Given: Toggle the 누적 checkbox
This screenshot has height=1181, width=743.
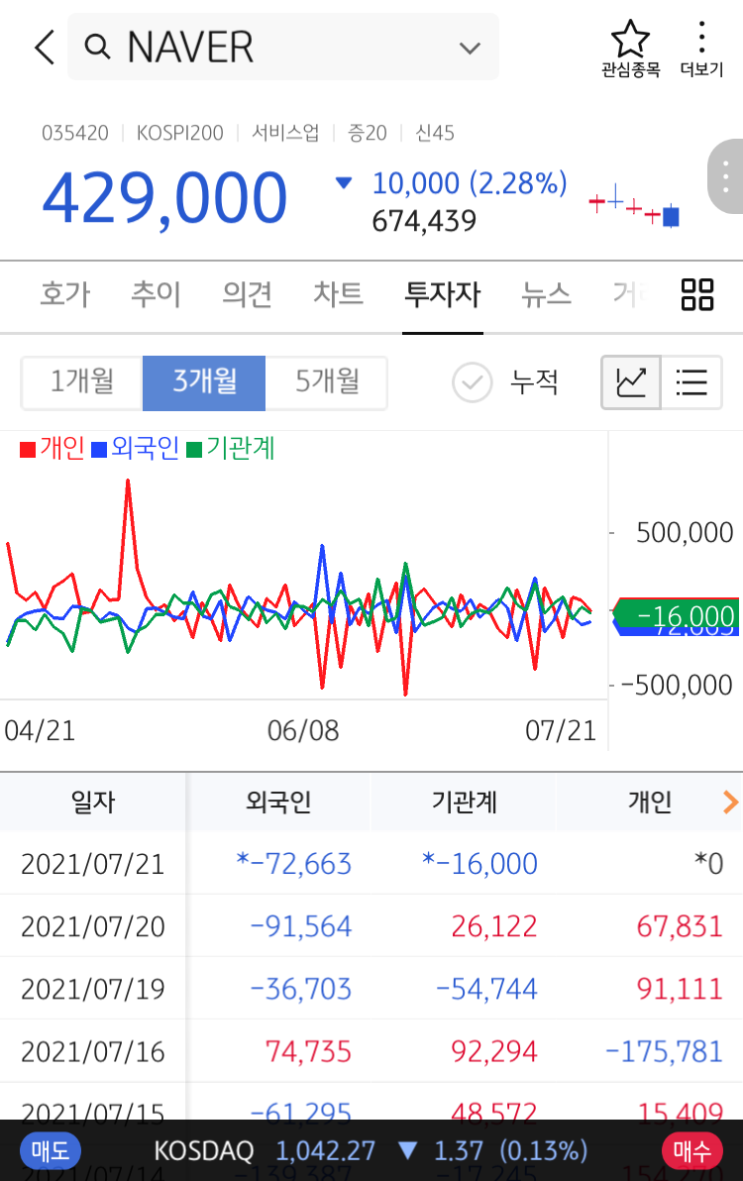Looking at the screenshot, I should point(472,383).
